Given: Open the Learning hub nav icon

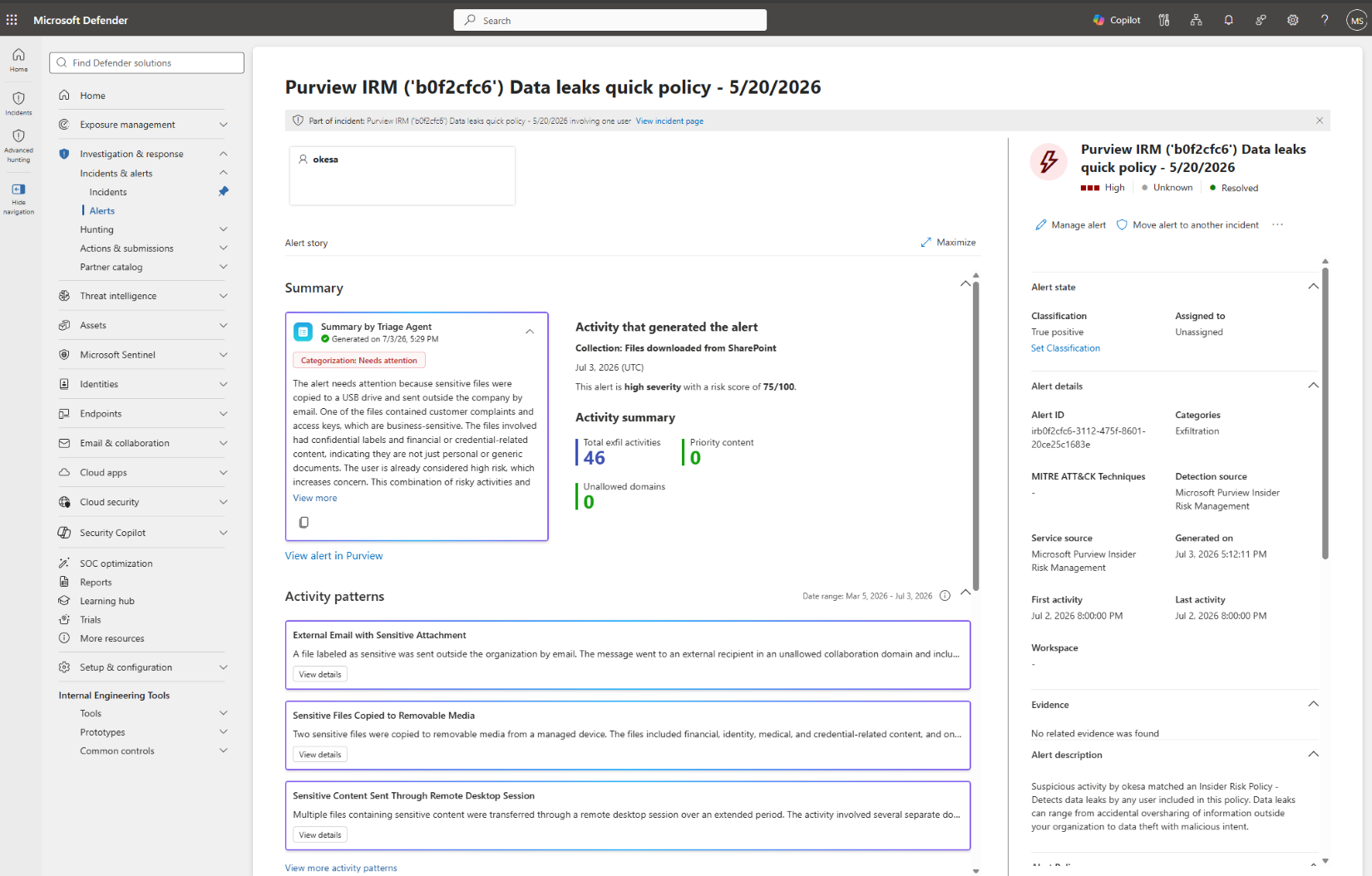Looking at the screenshot, I should pyautogui.click(x=64, y=600).
